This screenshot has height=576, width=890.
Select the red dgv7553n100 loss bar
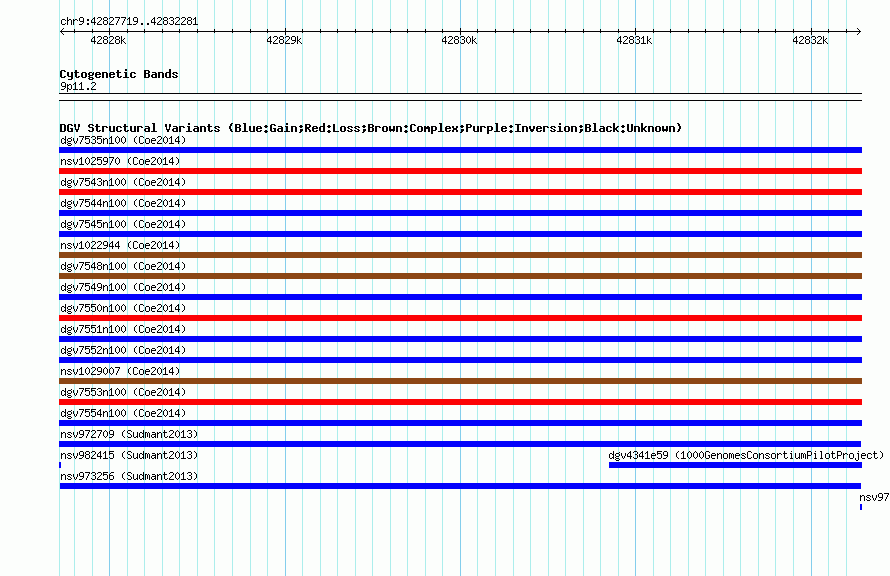[x=460, y=402]
